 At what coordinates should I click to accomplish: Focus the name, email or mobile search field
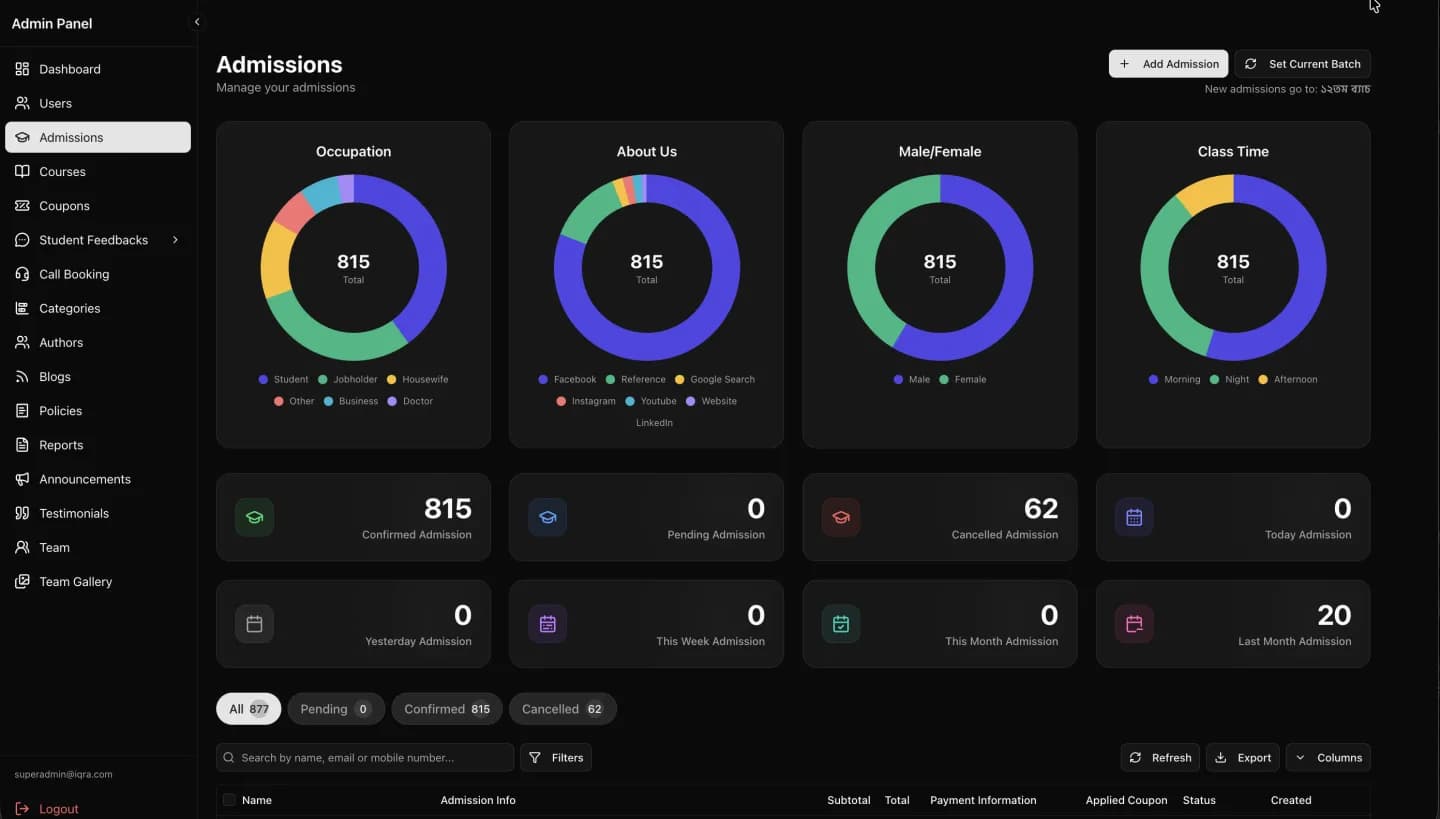click(x=365, y=758)
